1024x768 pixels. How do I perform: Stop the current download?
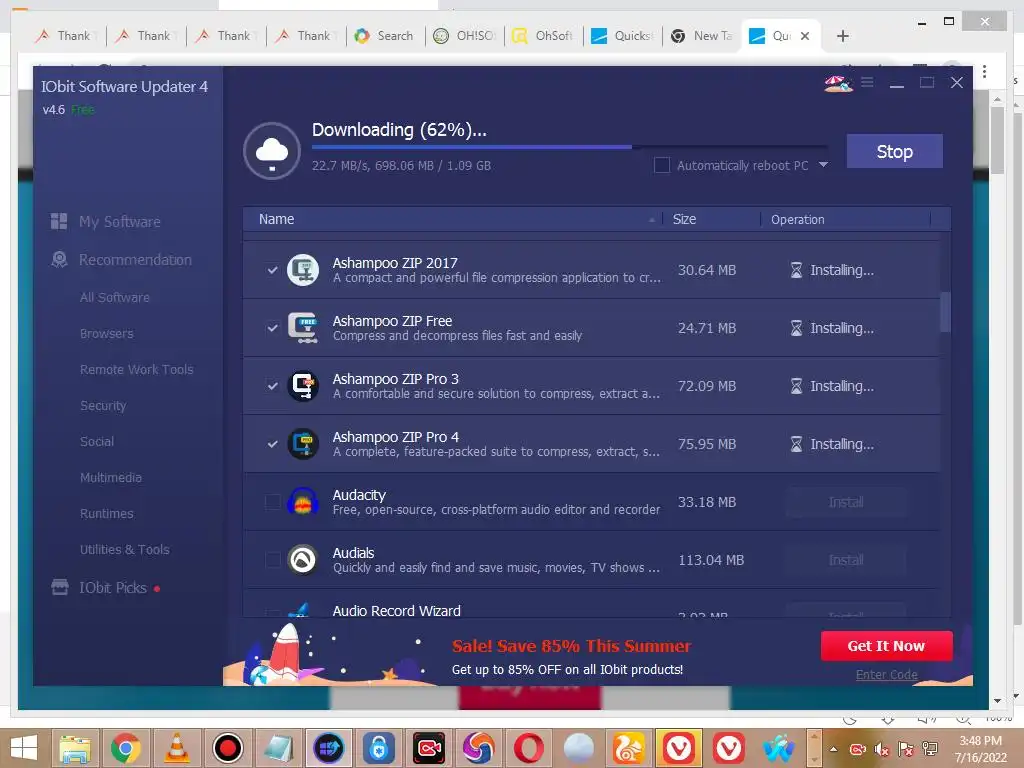tap(894, 152)
